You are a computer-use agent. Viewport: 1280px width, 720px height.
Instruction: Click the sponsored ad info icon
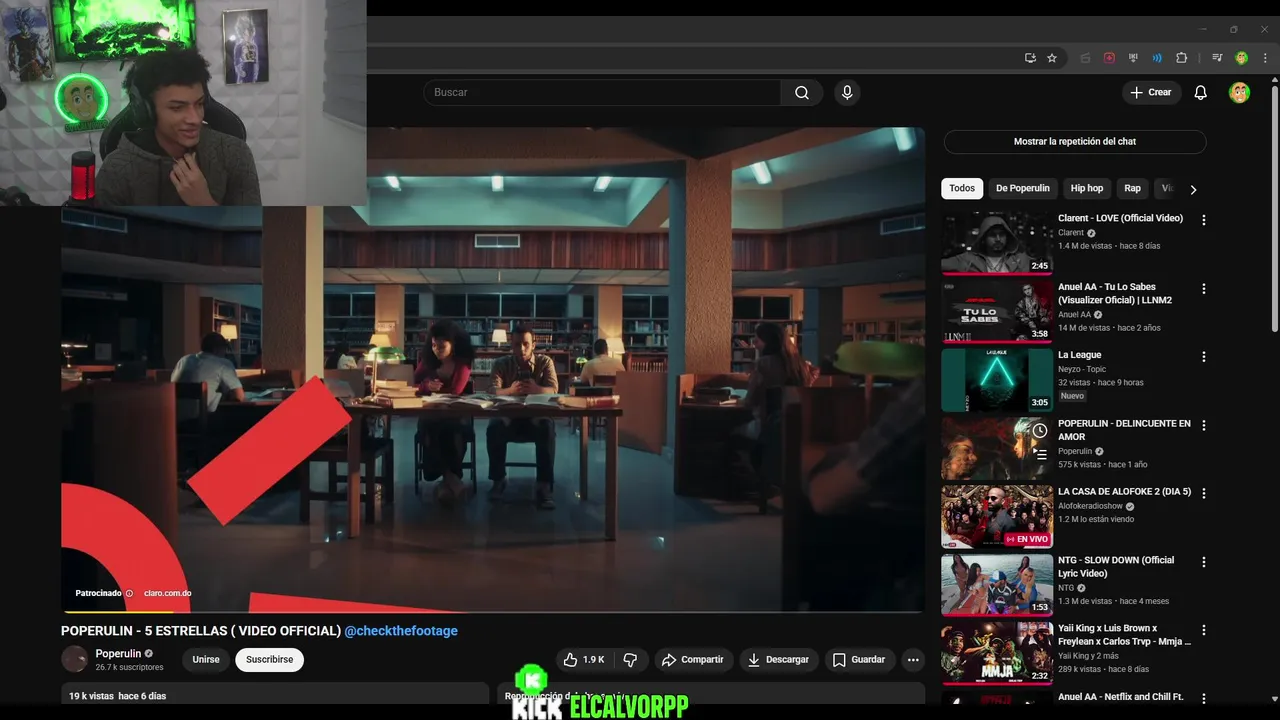click(x=129, y=593)
